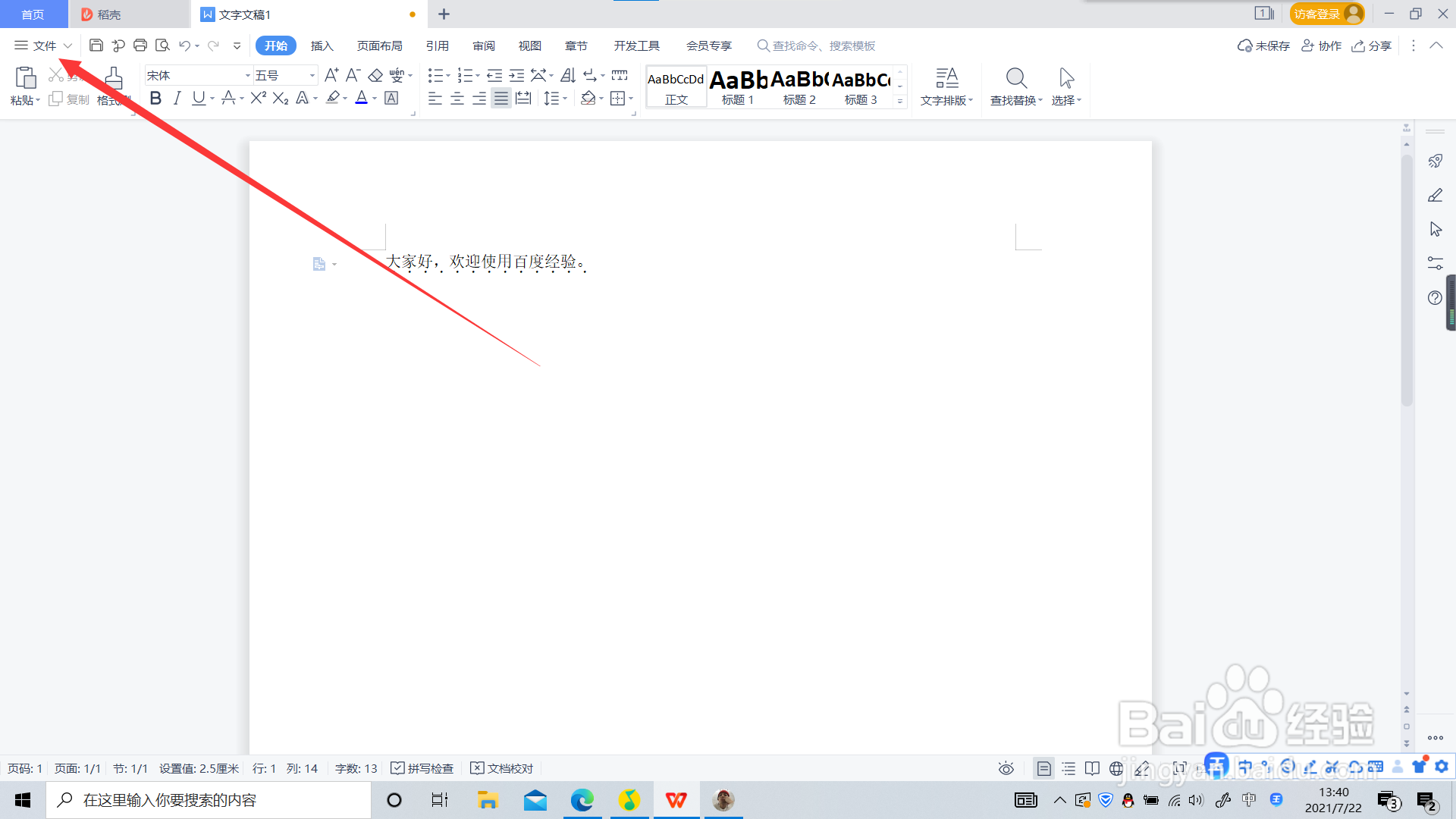Expand line spacing dropdown arrow
This screenshot has width=1456, height=819.
coord(565,99)
